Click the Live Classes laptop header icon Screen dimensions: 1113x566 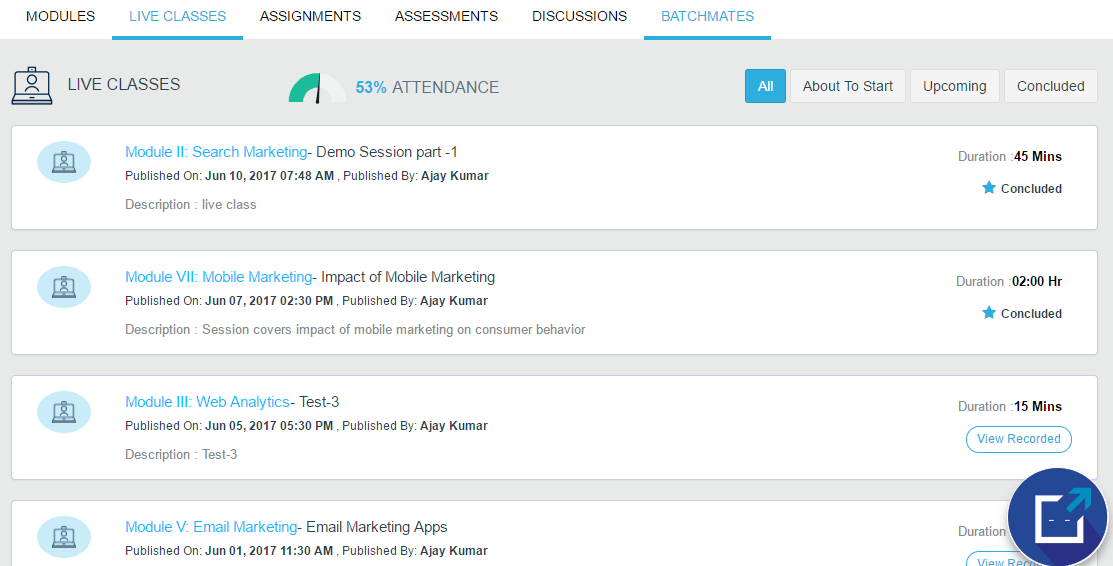coord(32,86)
